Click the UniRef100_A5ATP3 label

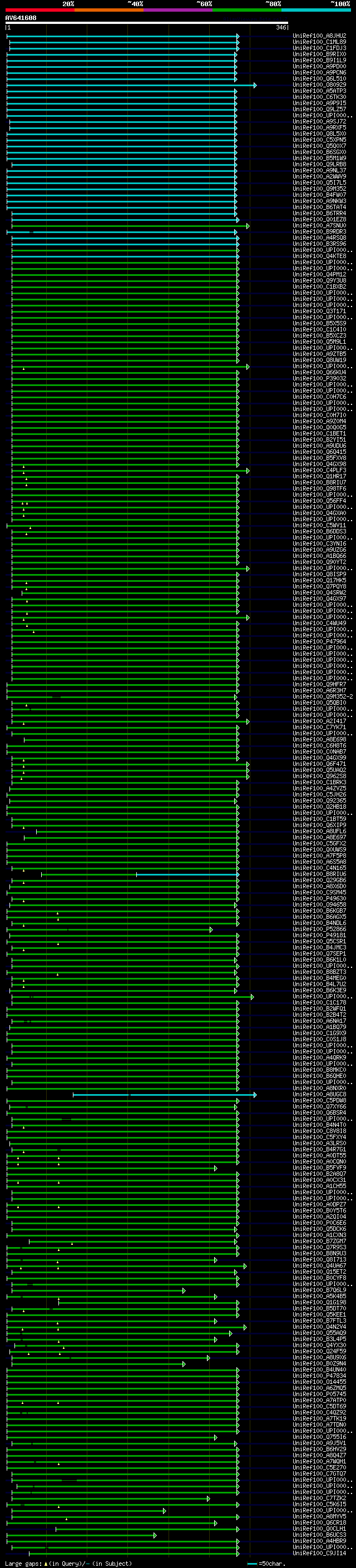point(319,91)
